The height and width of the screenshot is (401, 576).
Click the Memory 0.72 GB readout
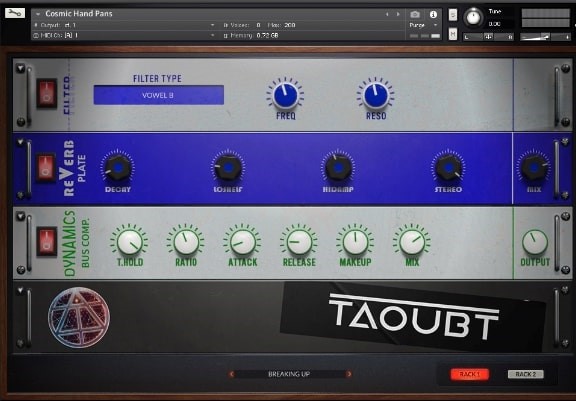pos(267,35)
